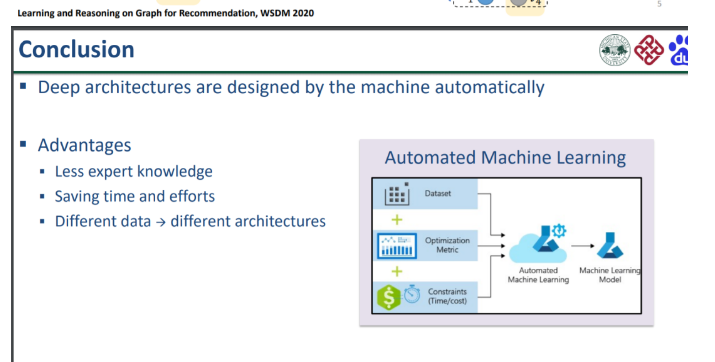Viewport: 715px width, 362px height.
Task: Click the stopwatch icon next to dollar
Action: pyautogui.click(x=412, y=294)
